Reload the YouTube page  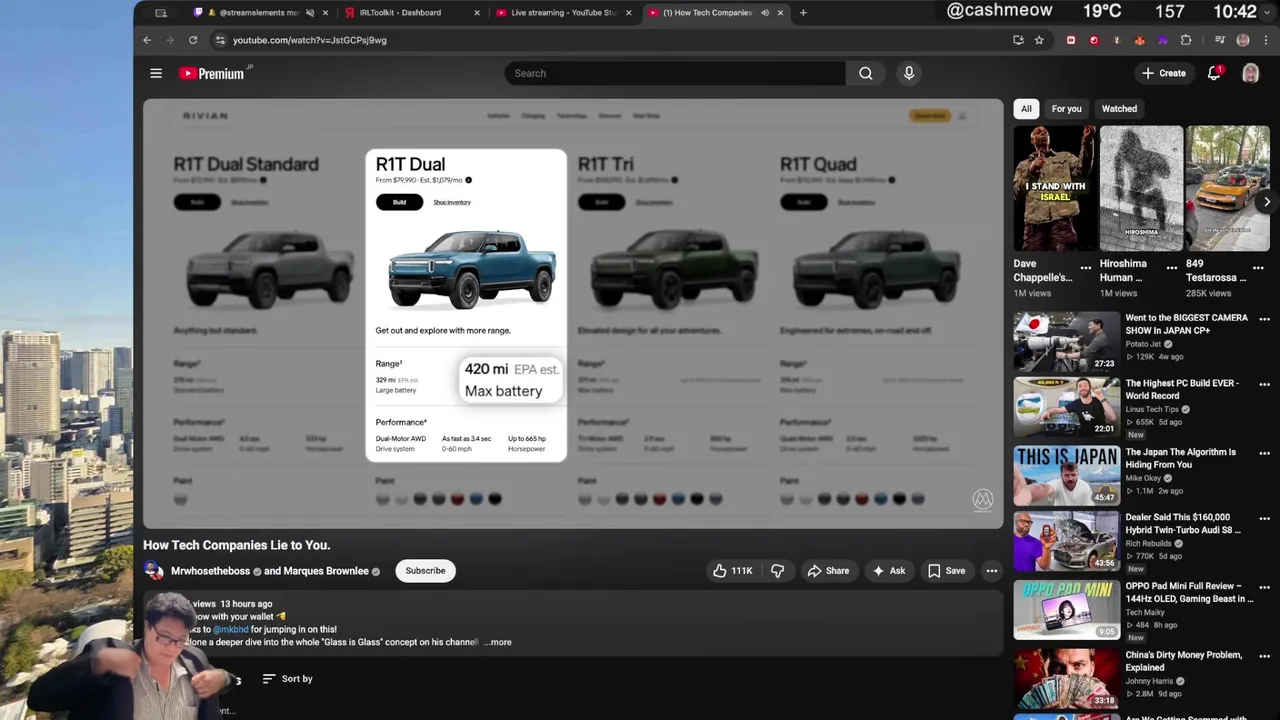[x=193, y=40]
